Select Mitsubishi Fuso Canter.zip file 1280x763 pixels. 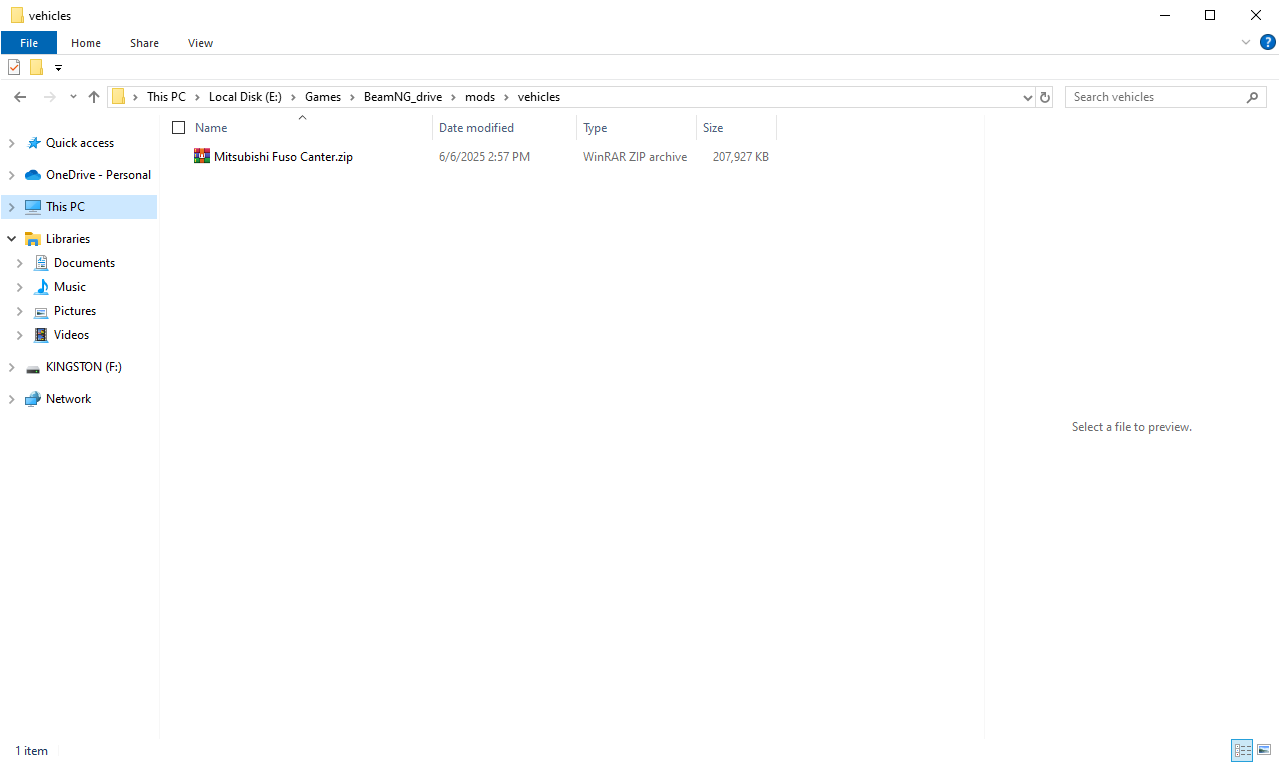[283, 157]
